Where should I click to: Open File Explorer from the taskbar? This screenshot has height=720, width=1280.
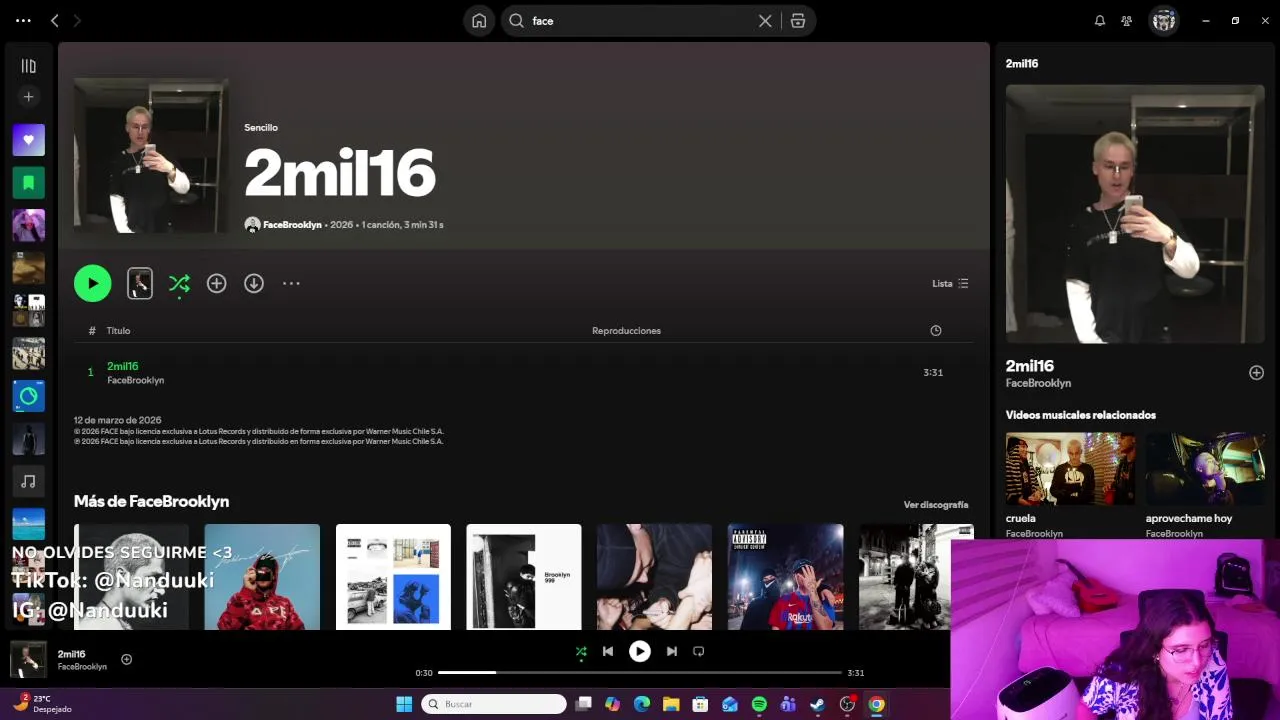[x=671, y=704]
